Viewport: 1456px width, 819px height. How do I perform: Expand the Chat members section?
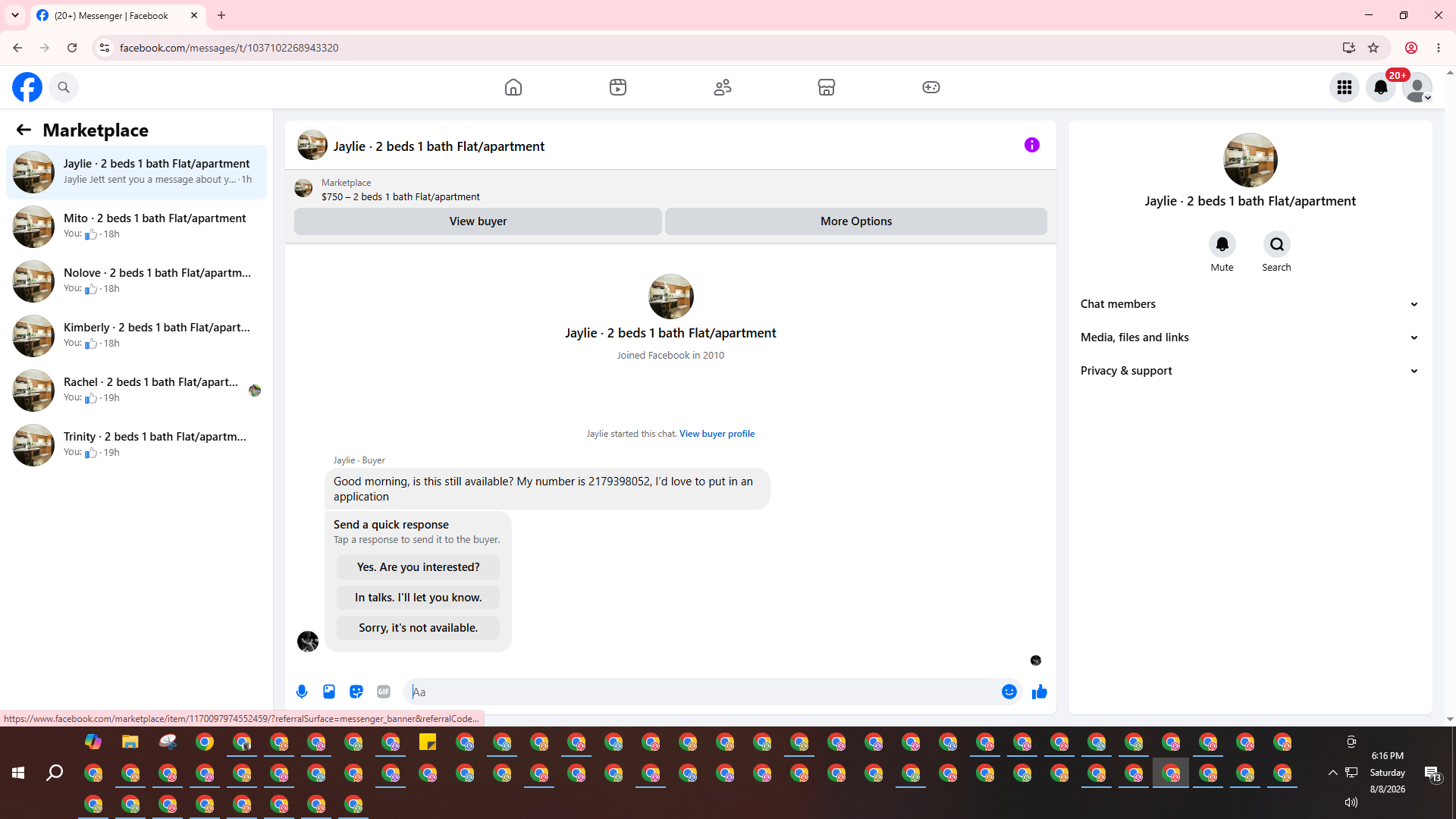pyautogui.click(x=1250, y=304)
